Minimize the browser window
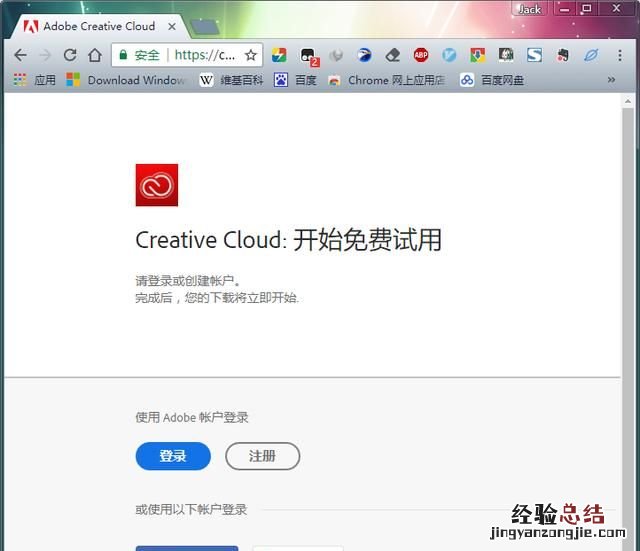 [x=564, y=9]
